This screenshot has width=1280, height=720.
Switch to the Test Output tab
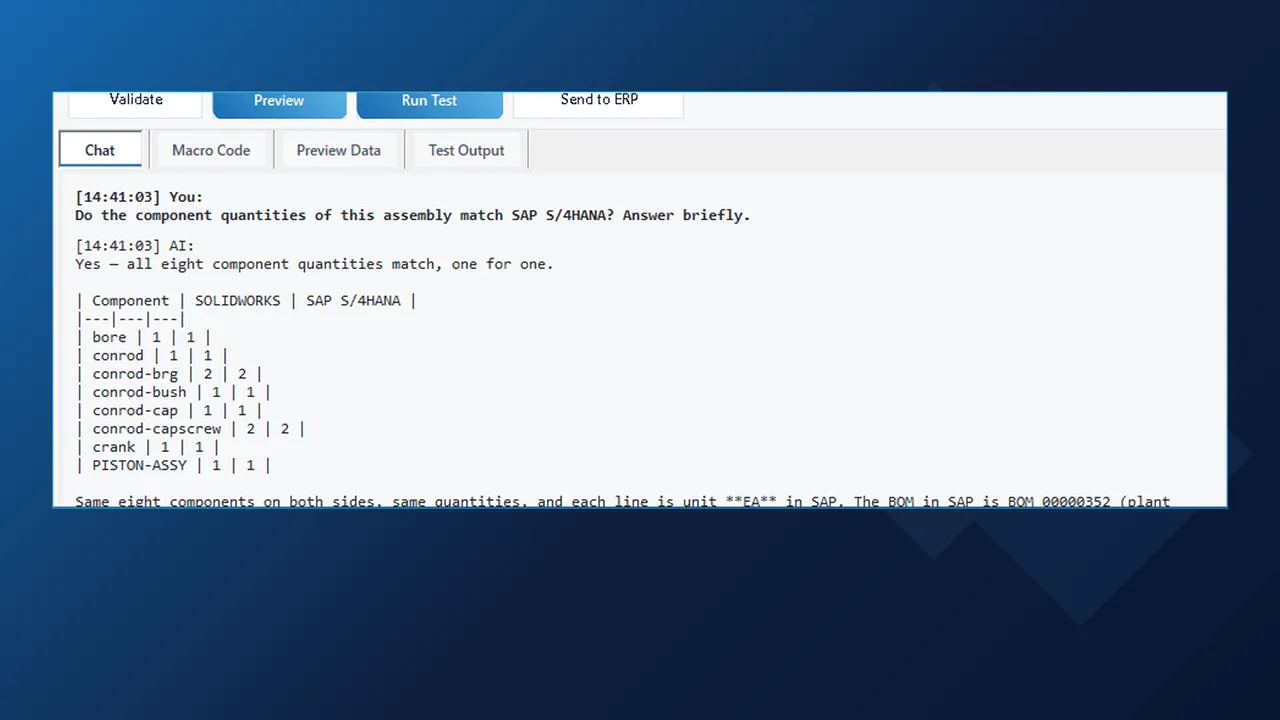tap(466, 150)
